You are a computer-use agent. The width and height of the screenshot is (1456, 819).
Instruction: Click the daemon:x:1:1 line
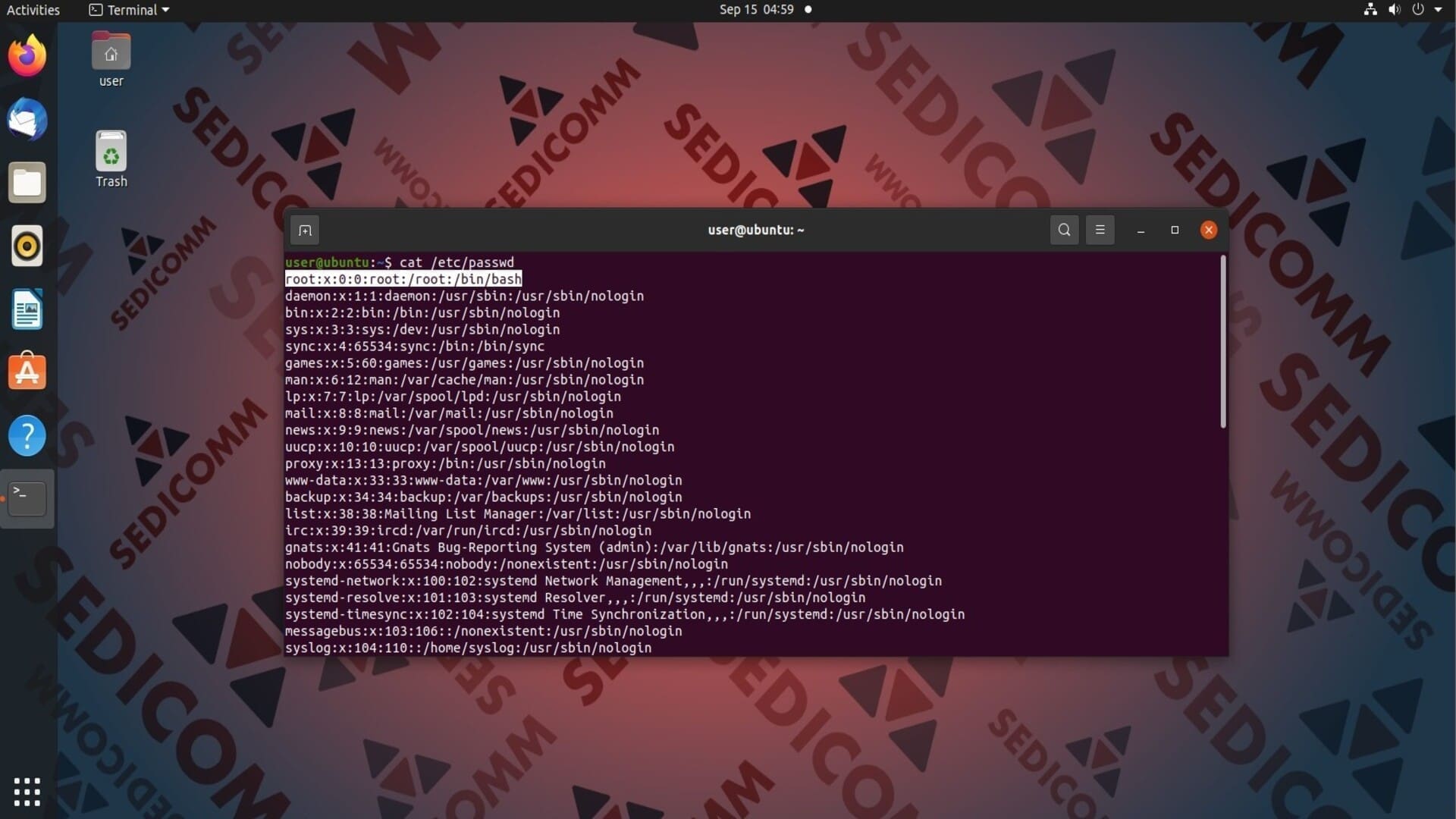[x=464, y=296]
